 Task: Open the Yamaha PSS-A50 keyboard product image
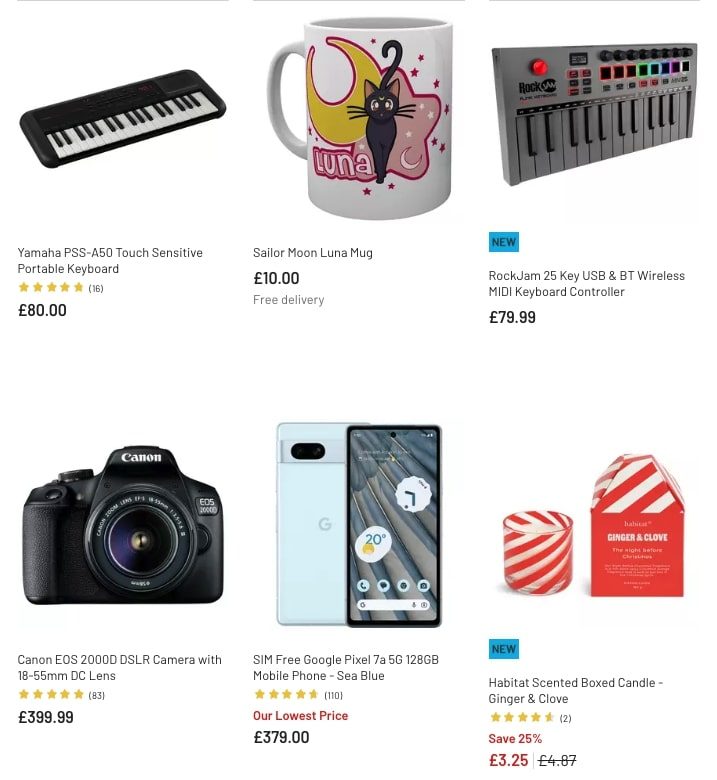tap(123, 118)
